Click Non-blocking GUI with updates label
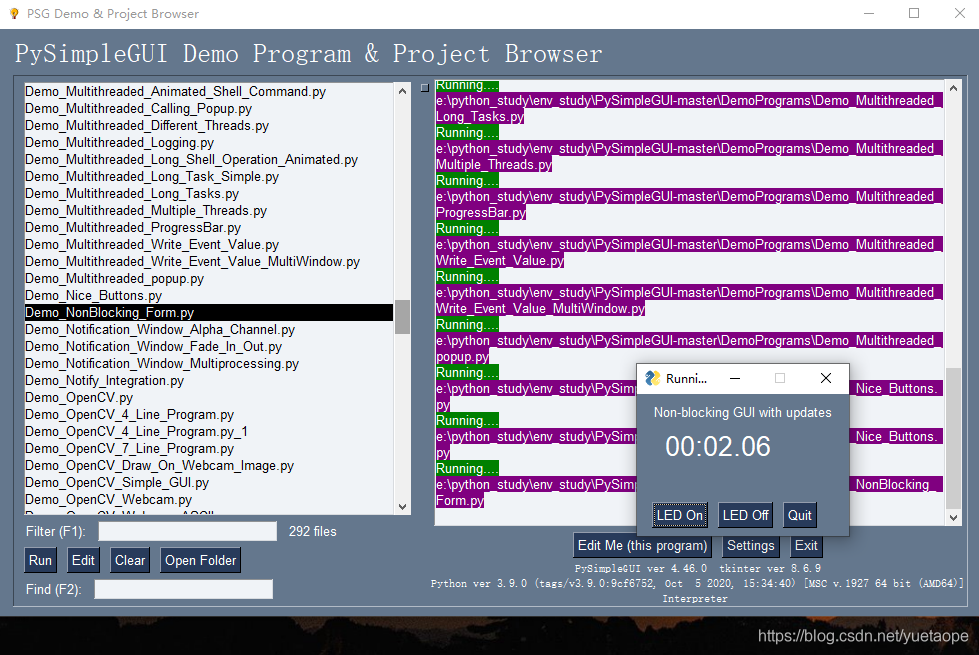 [742, 413]
